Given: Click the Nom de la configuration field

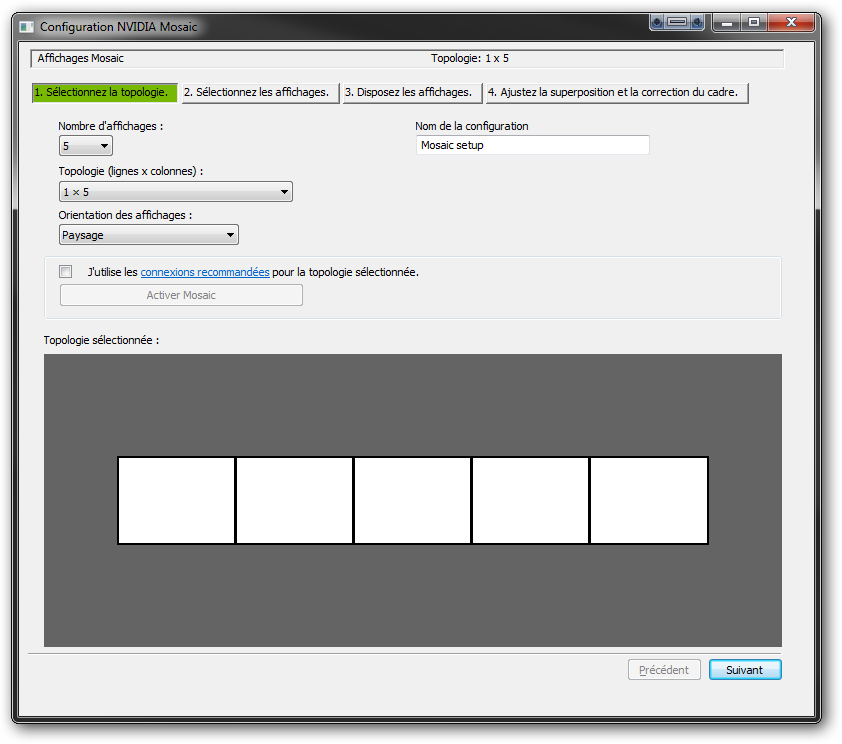Looking at the screenshot, I should (x=532, y=145).
